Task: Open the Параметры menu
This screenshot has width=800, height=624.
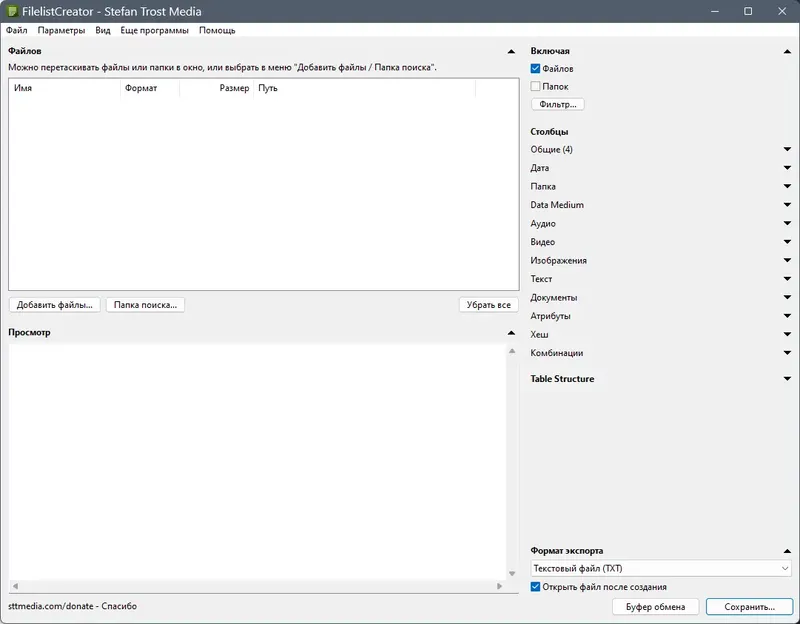Action: pyautogui.click(x=62, y=30)
